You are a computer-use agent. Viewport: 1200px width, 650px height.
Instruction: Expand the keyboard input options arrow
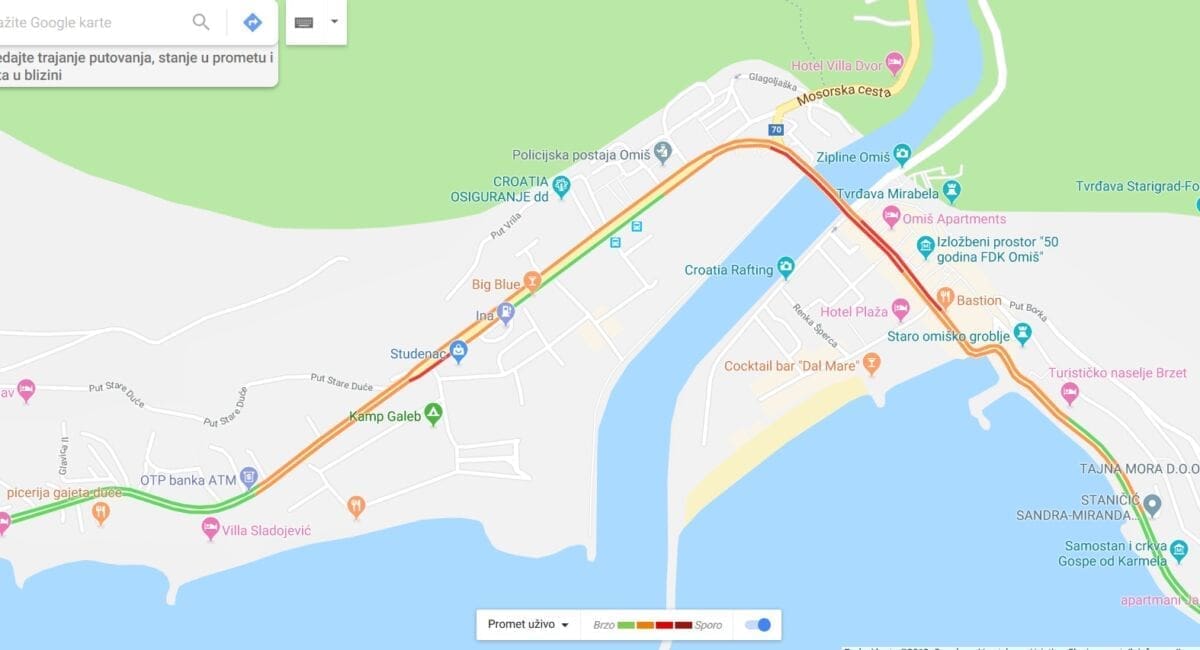[x=334, y=21]
